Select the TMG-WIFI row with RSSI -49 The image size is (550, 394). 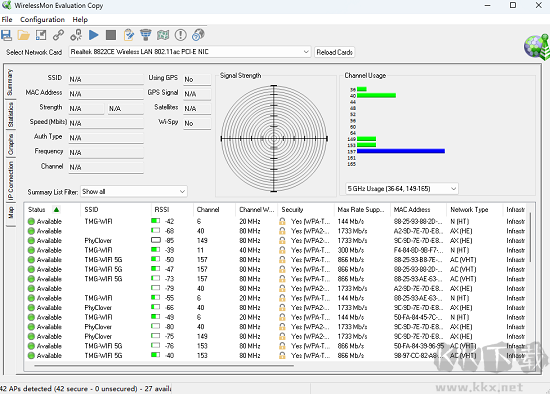[276, 317]
